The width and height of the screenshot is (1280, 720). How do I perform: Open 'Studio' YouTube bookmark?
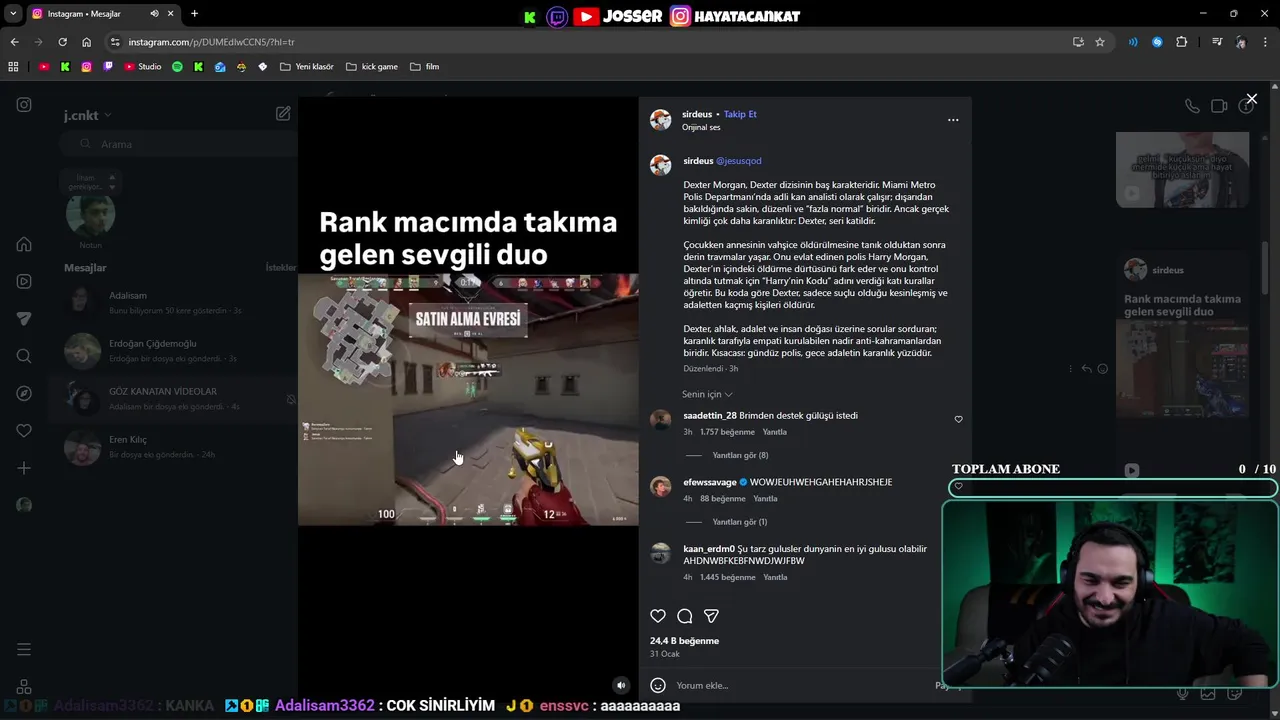[x=143, y=67]
